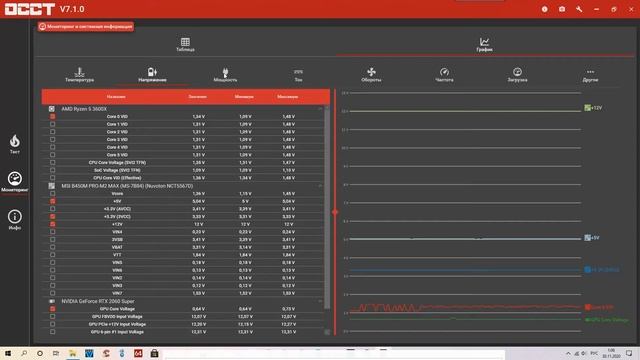
Task: Collapse the MSI B450M PRO-M2 MAX group arrow
Action: pyautogui.click(x=320, y=186)
